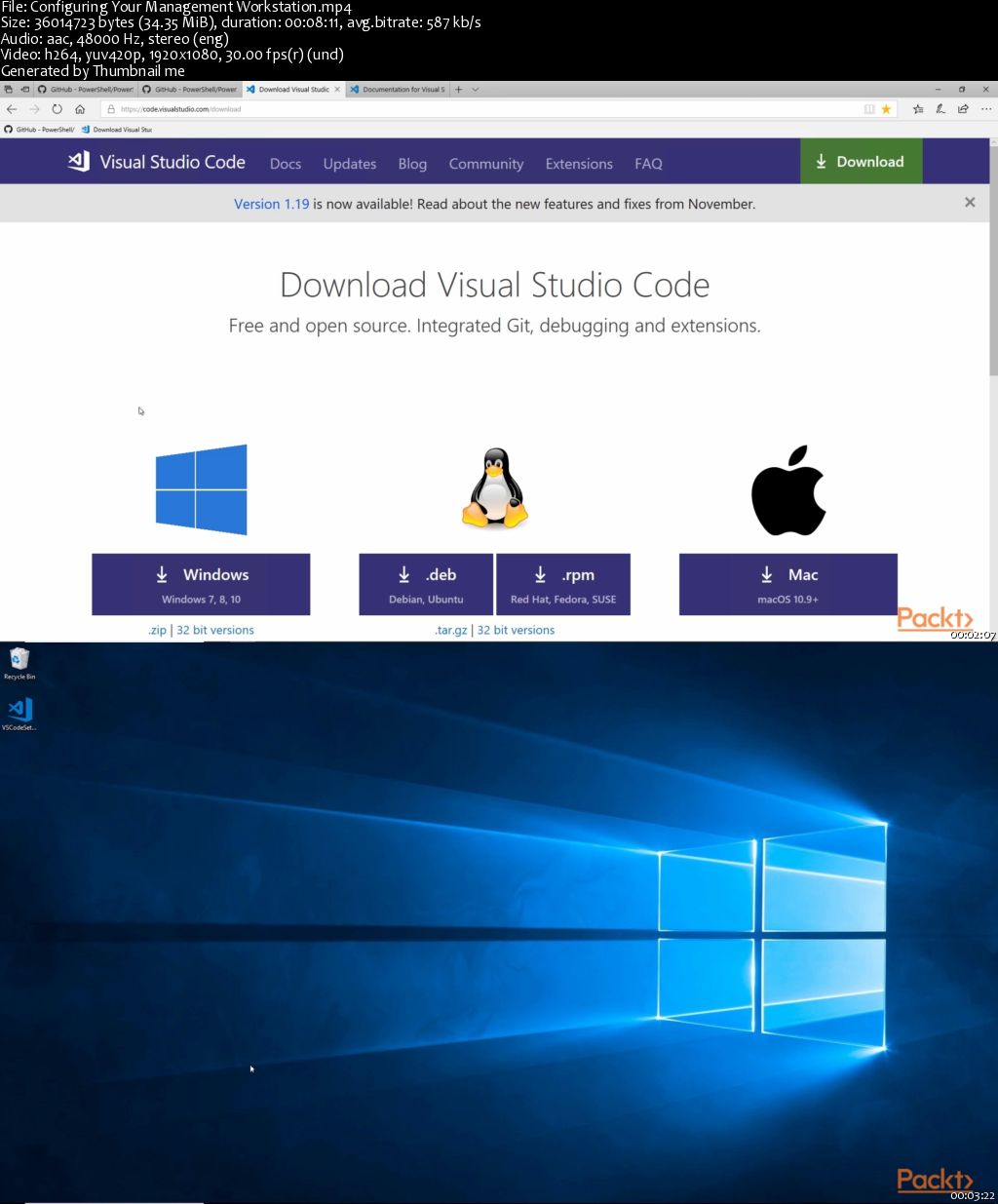
Task: Click the web notes pen icon
Action: tap(940, 109)
